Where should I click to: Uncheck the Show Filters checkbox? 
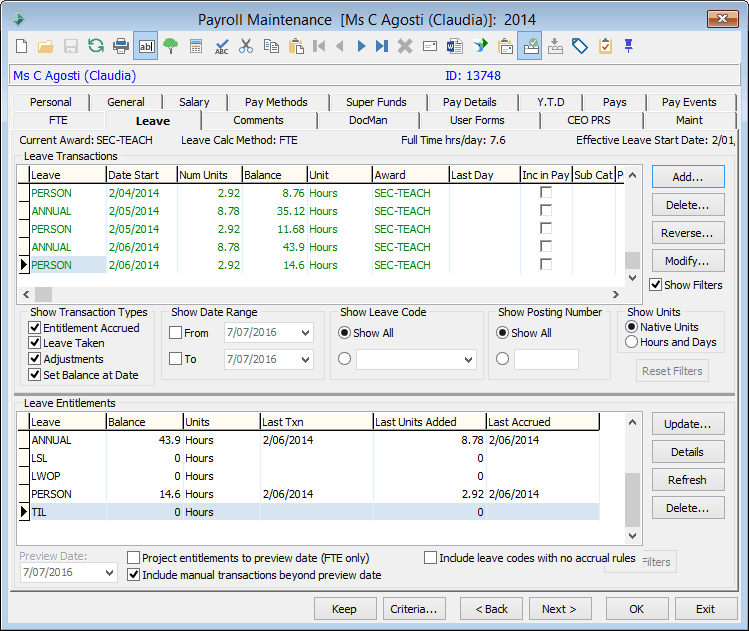coord(655,285)
